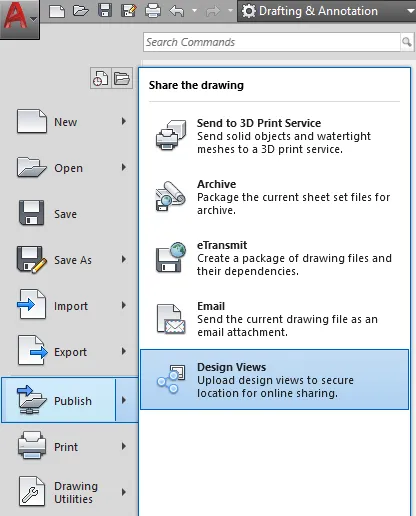
Task: Click the Drawing Utilities wrench icon
Action: click(32, 491)
